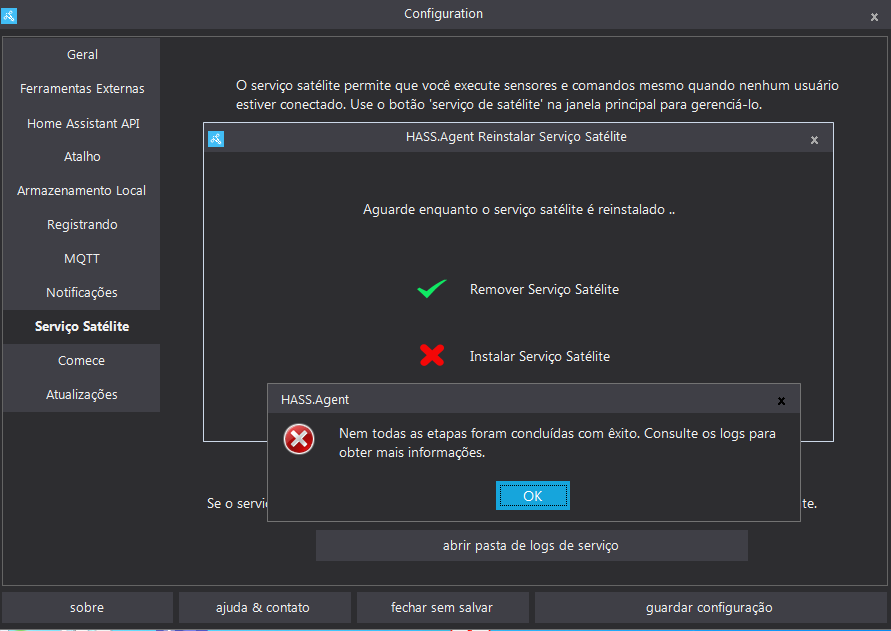This screenshot has width=891, height=631.
Task: Open the Notificações section
Action: tap(81, 292)
